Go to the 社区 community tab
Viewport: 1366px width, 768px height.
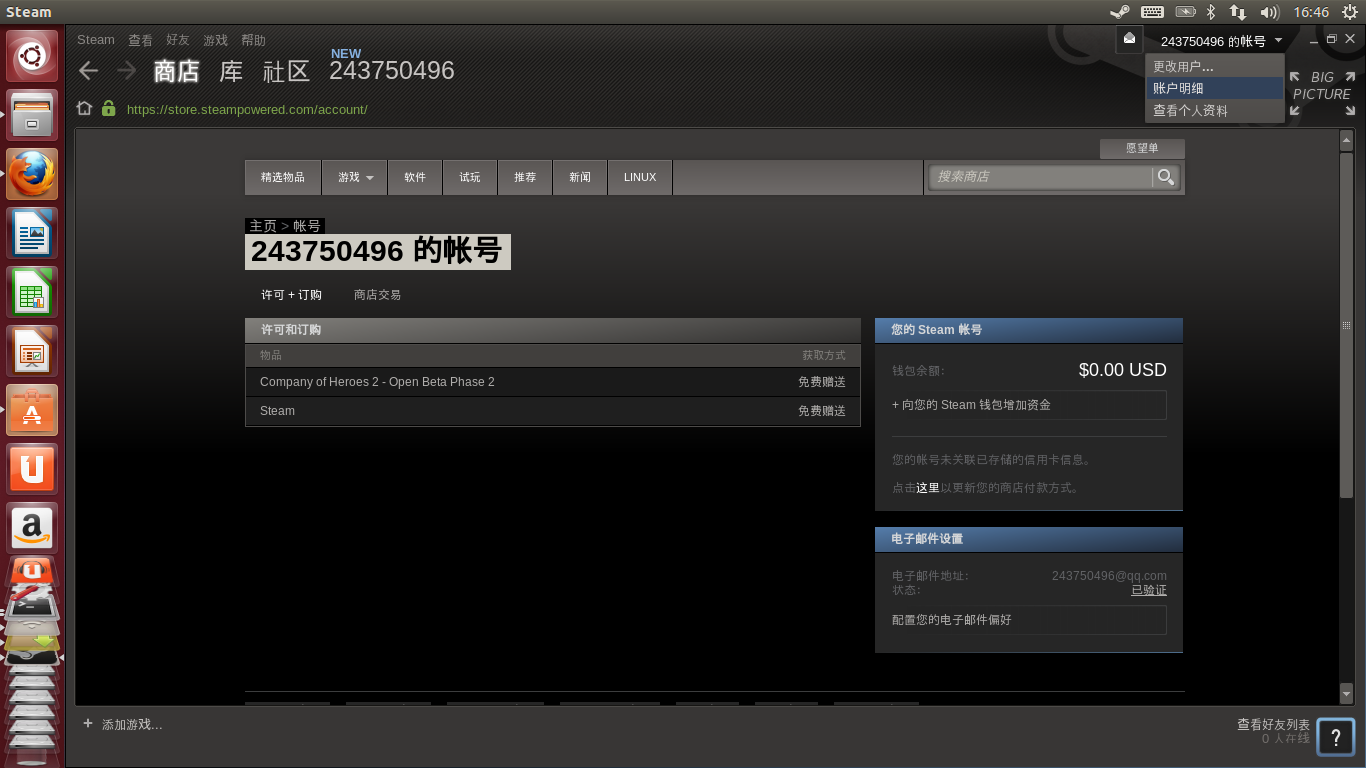click(x=286, y=71)
